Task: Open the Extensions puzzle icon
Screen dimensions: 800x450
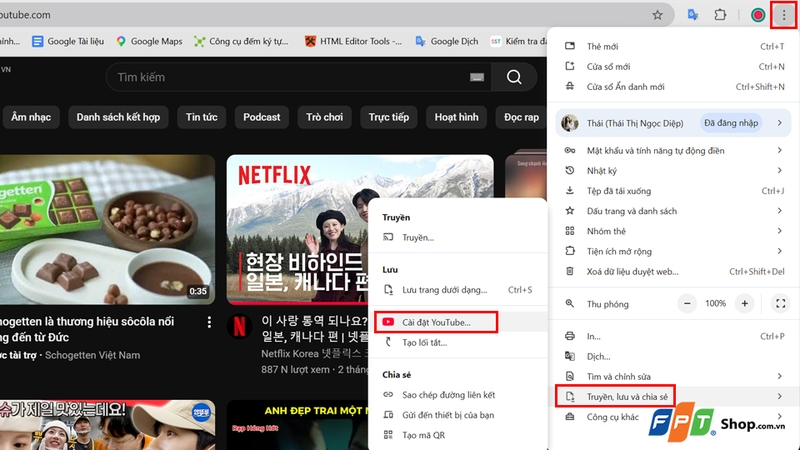Action: pos(720,15)
